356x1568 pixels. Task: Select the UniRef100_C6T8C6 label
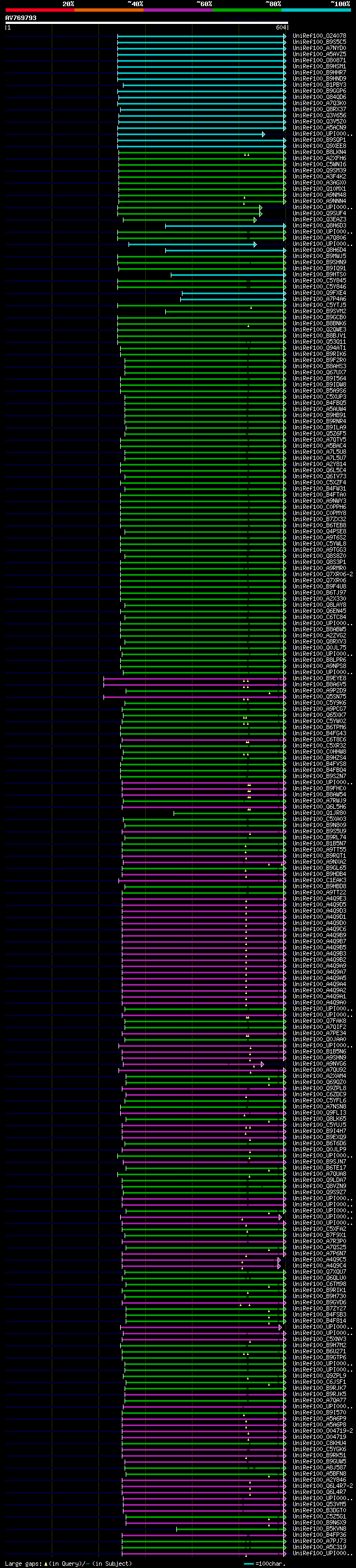click(x=319, y=740)
